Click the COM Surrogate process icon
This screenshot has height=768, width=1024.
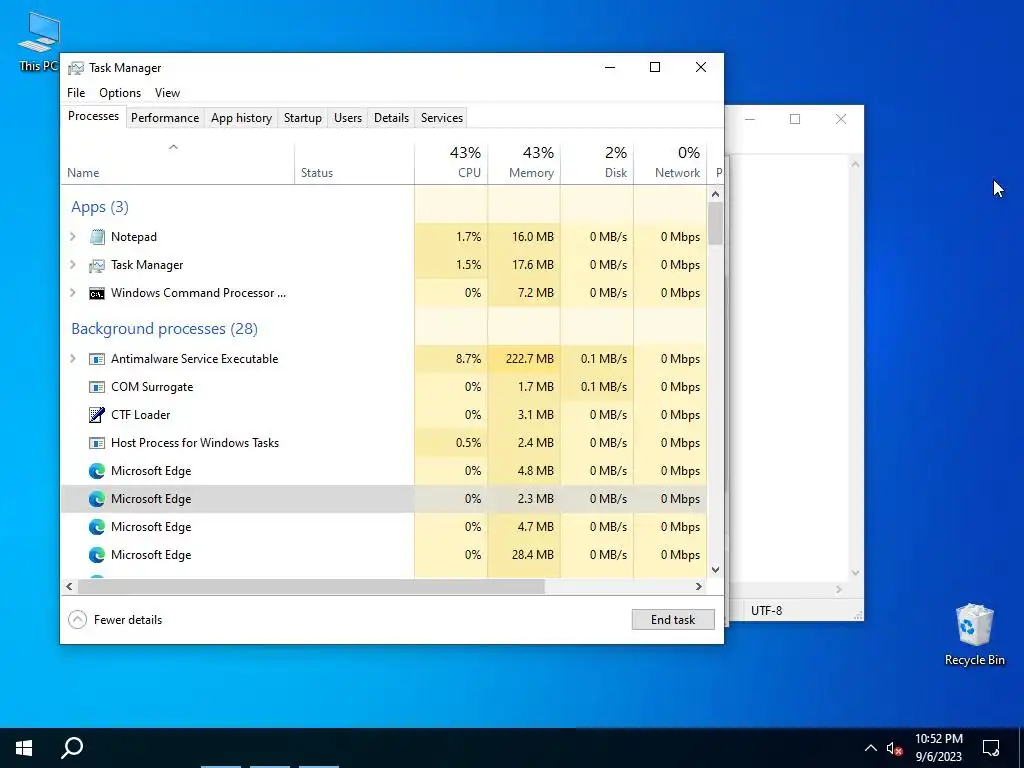point(97,387)
